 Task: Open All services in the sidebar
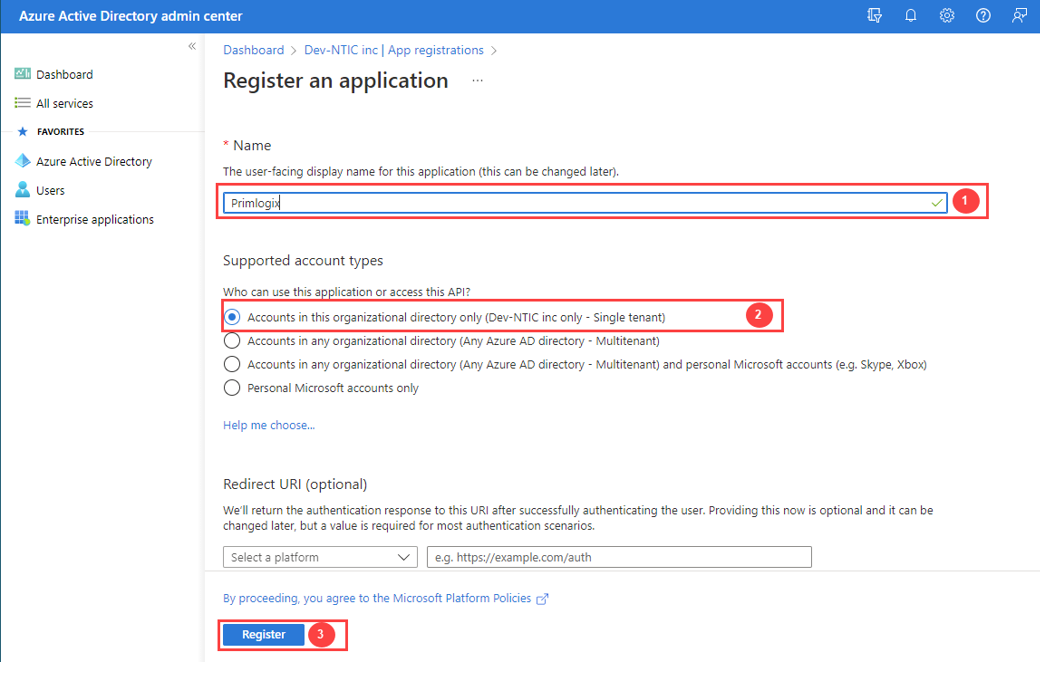64,103
